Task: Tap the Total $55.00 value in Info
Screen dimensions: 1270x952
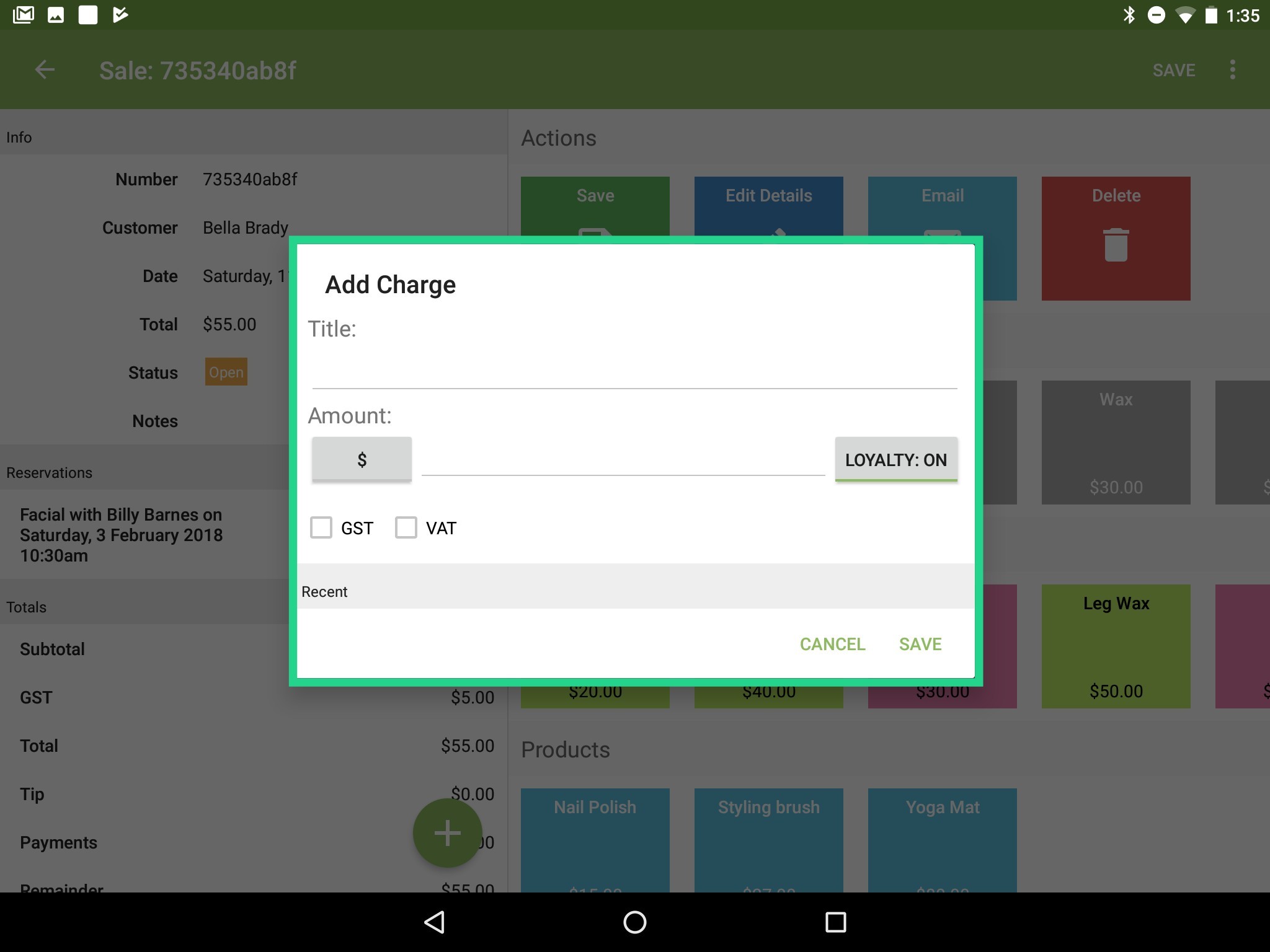Action: click(229, 324)
